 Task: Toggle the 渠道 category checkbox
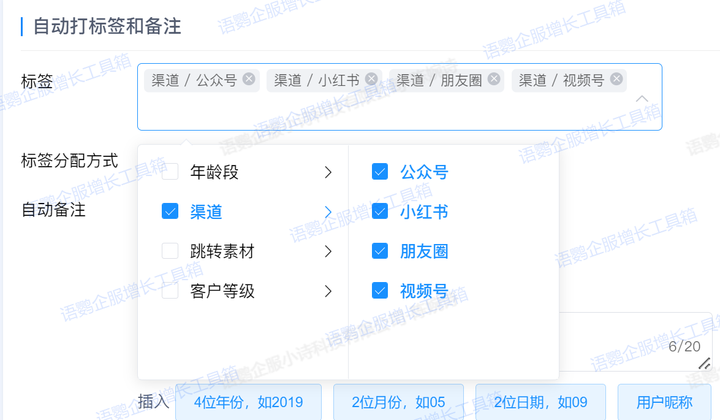tap(170, 212)
